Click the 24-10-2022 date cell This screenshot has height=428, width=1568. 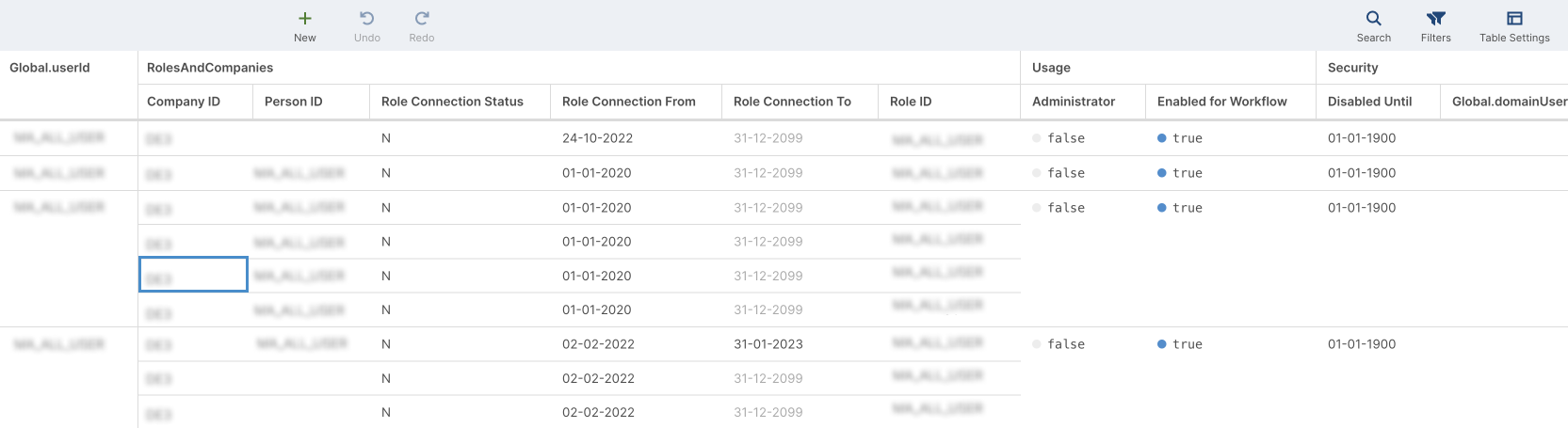tap(597, 138)
